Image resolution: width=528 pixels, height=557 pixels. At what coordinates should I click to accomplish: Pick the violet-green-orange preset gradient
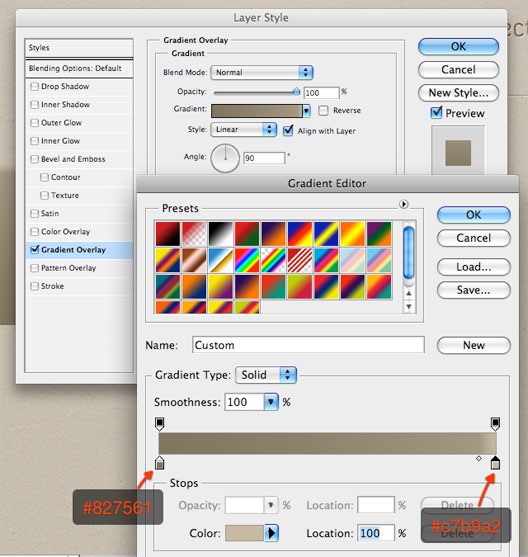(379, 234)
